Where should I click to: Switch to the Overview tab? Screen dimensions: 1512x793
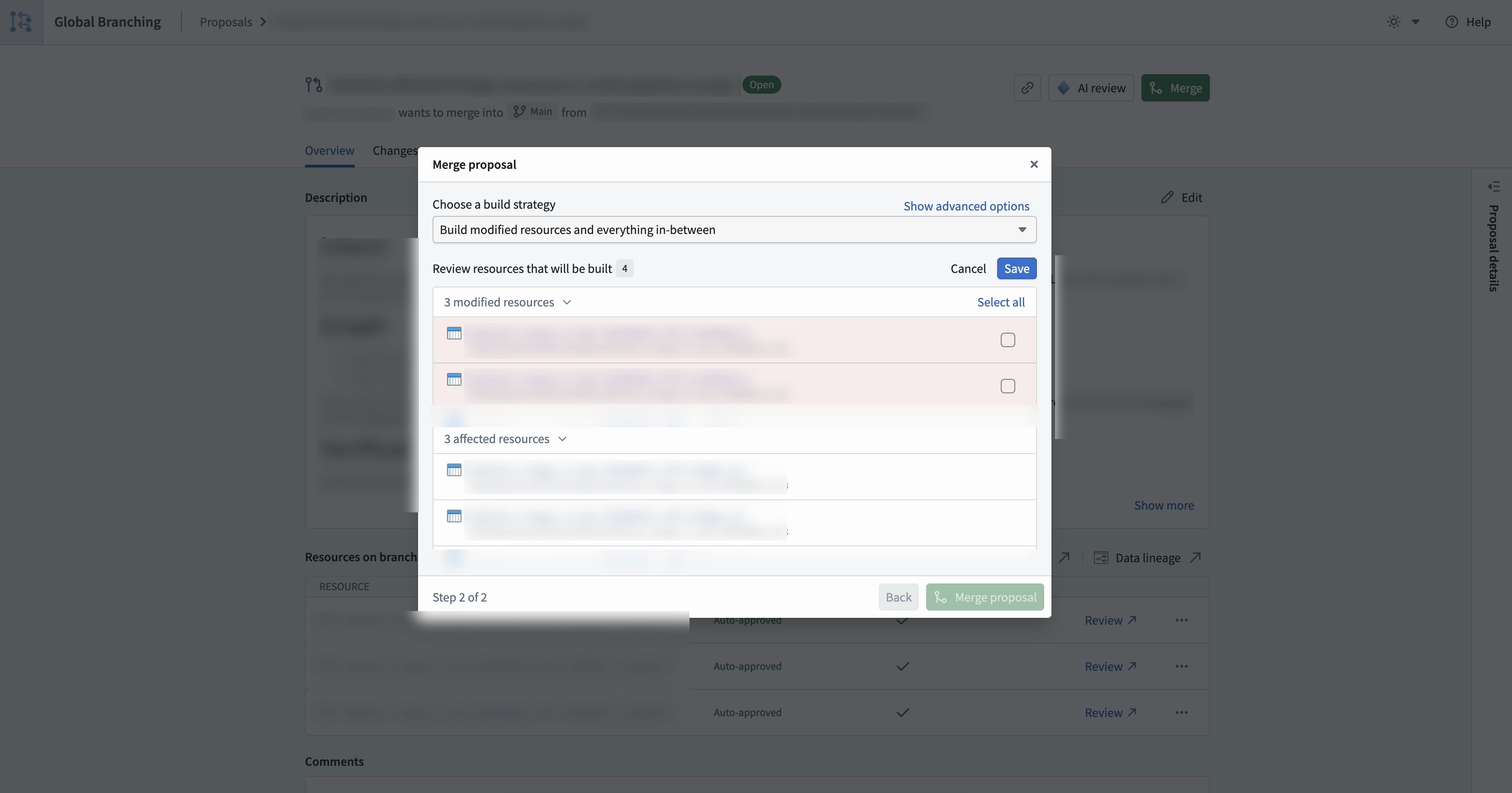tap(329, 150)
